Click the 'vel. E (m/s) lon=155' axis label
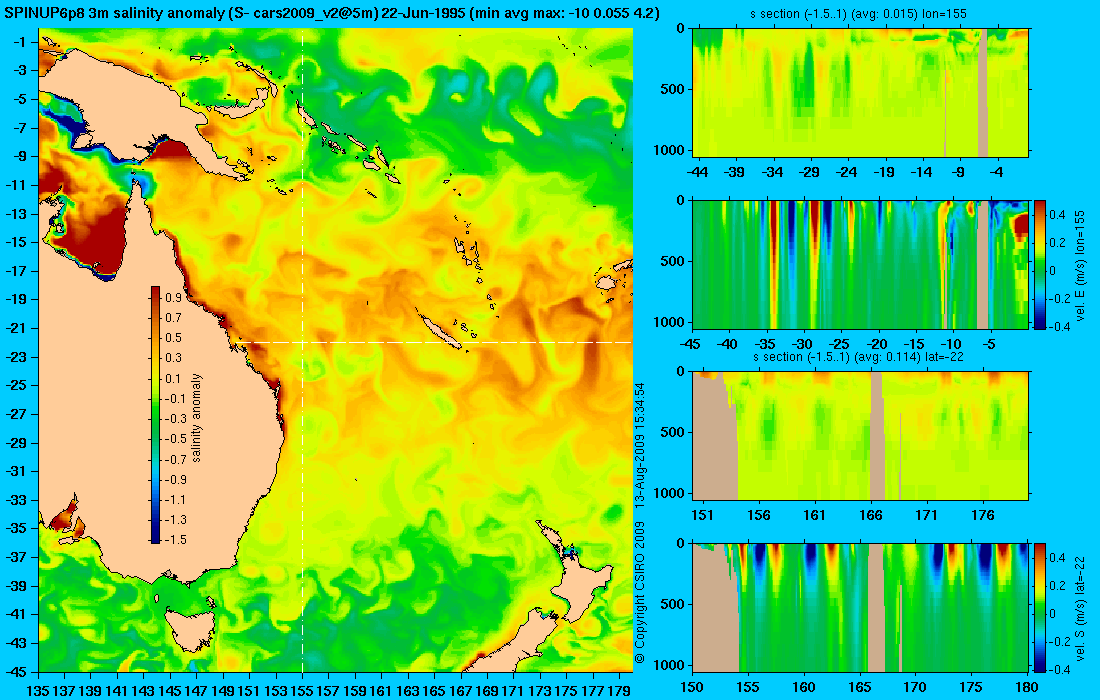The height and width of the screenshot is (700, 1100). point(1080,265)
